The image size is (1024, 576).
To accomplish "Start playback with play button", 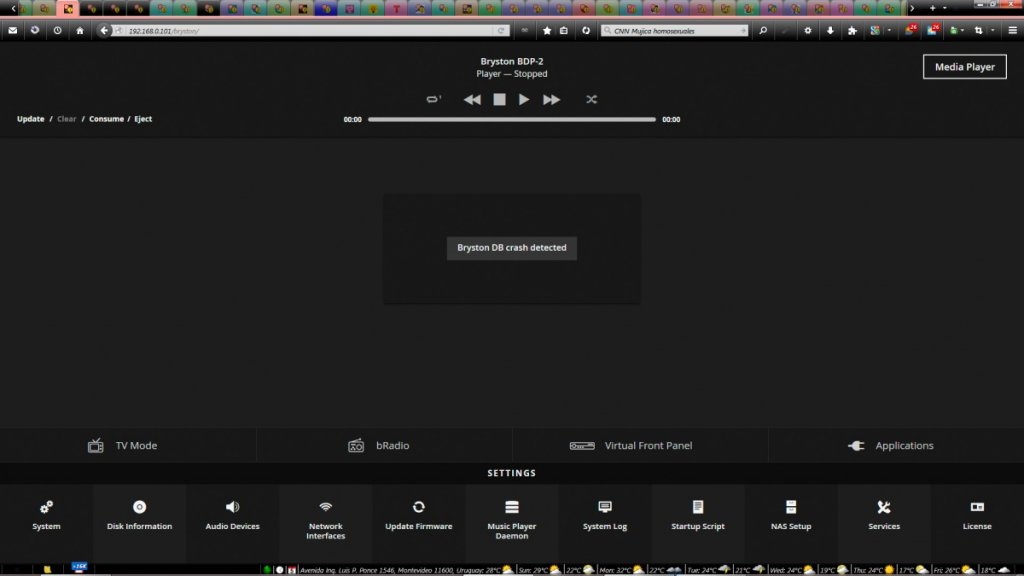I will [524, 99].
